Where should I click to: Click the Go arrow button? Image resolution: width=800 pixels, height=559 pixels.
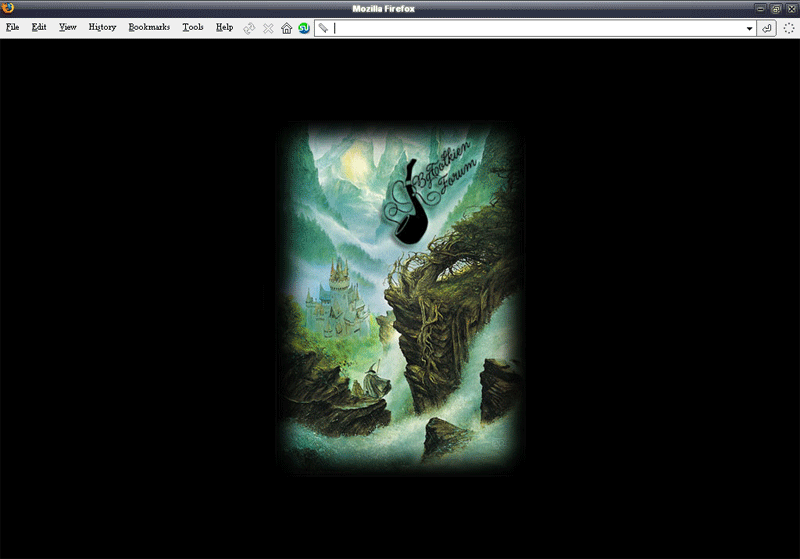(x=766, y=28)
